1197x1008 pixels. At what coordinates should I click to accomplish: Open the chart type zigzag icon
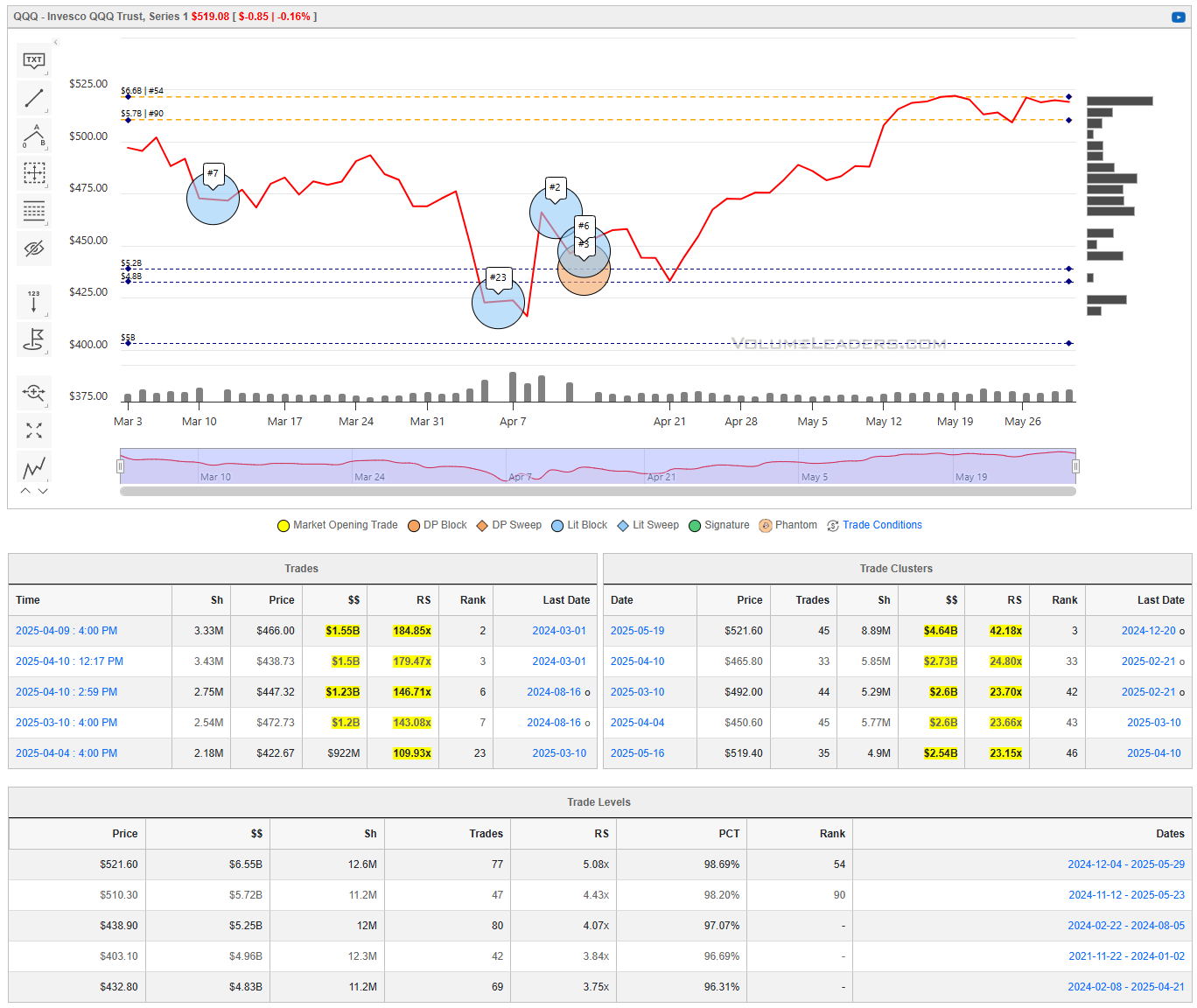coord(34,468)
